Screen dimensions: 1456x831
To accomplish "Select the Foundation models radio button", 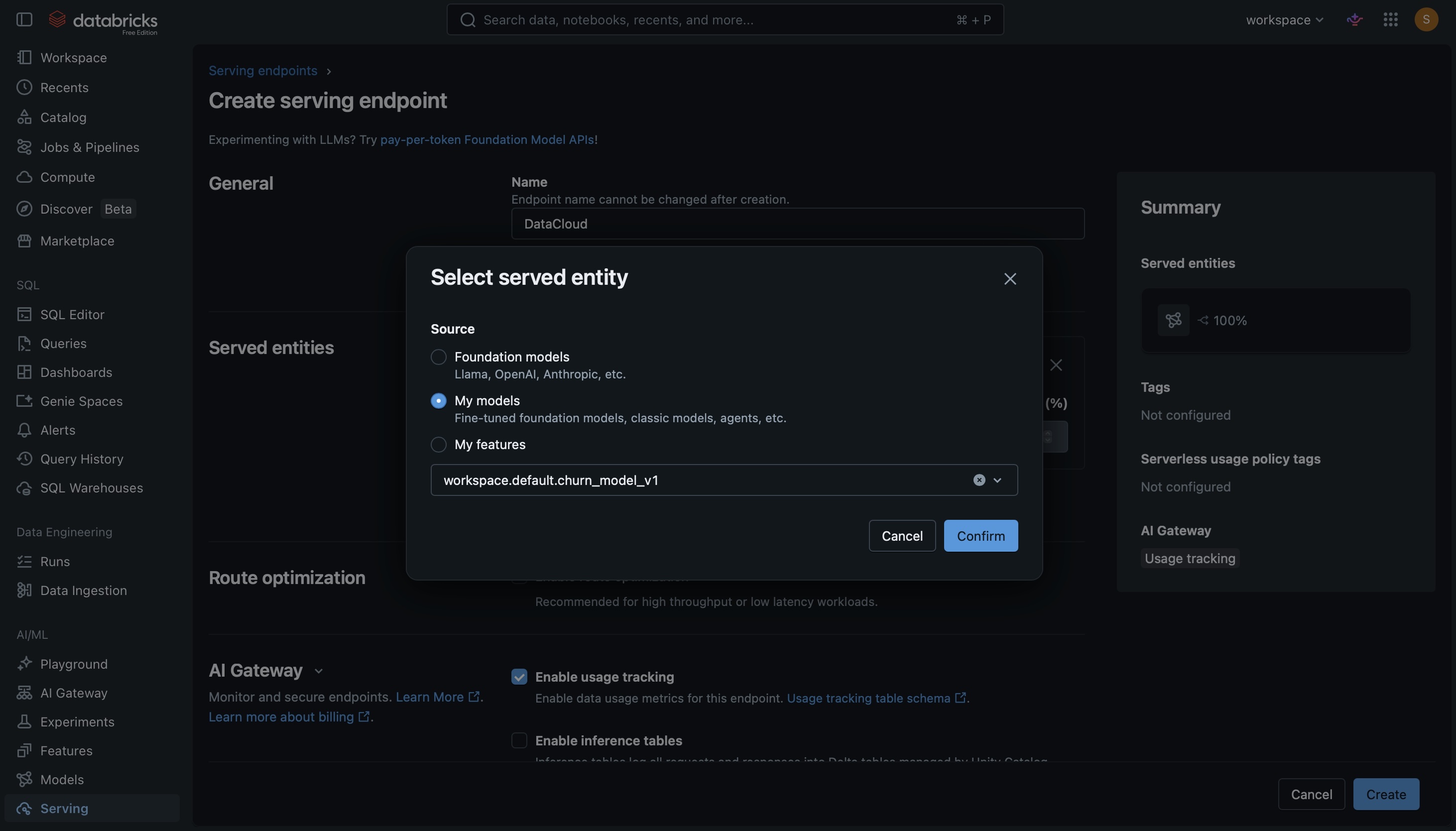I will point(438,357).
